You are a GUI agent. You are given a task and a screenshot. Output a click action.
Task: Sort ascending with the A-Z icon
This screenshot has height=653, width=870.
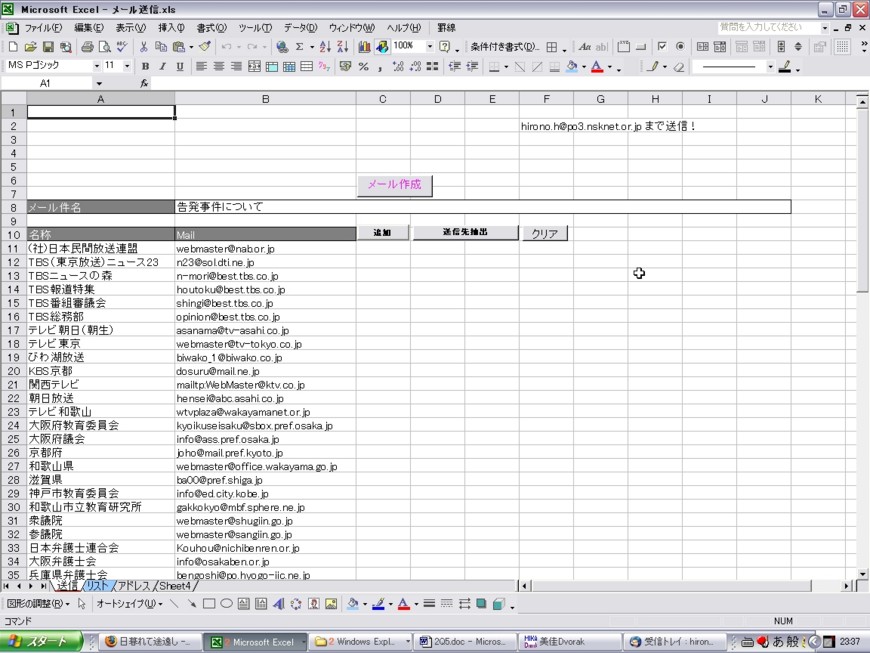[325, 47]
